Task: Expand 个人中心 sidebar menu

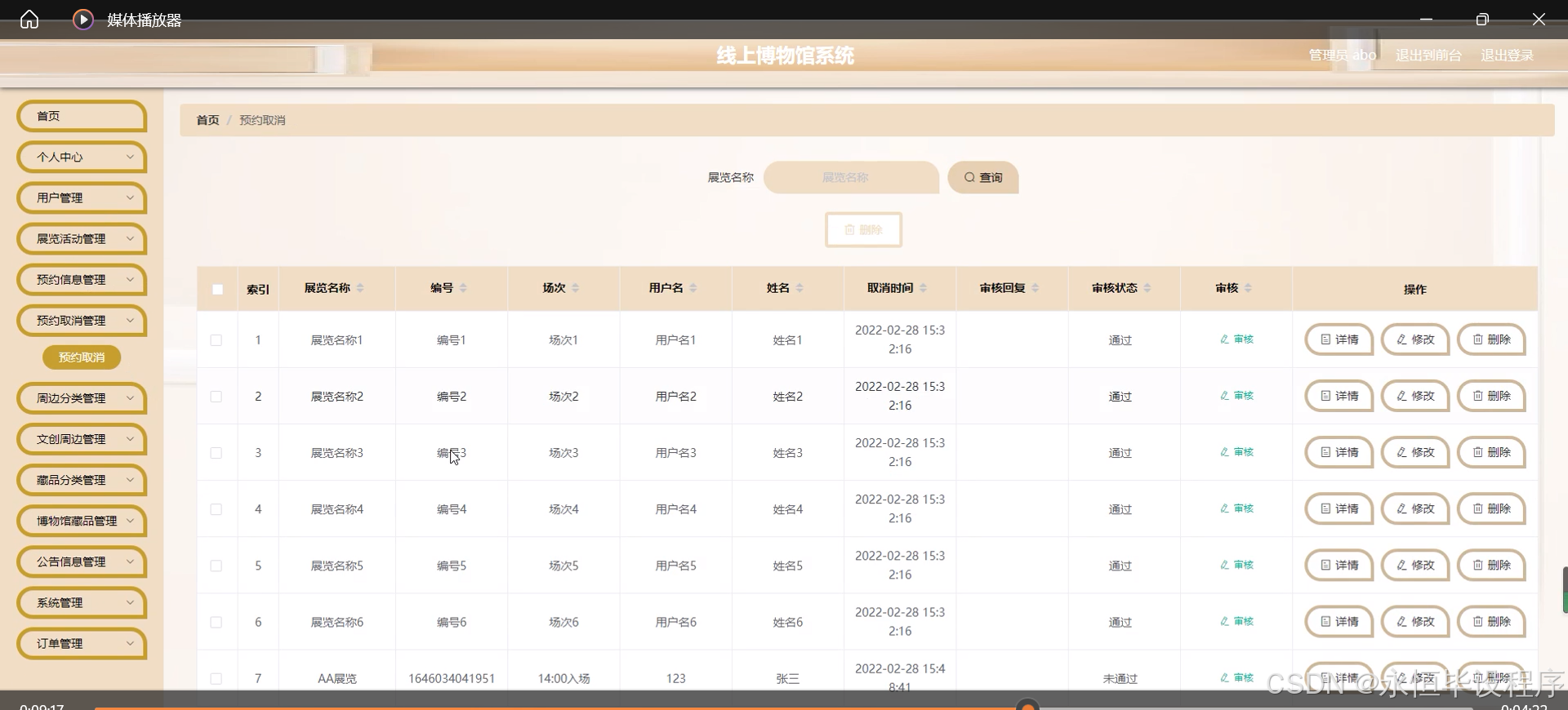Action: click(x=82, y=157)
